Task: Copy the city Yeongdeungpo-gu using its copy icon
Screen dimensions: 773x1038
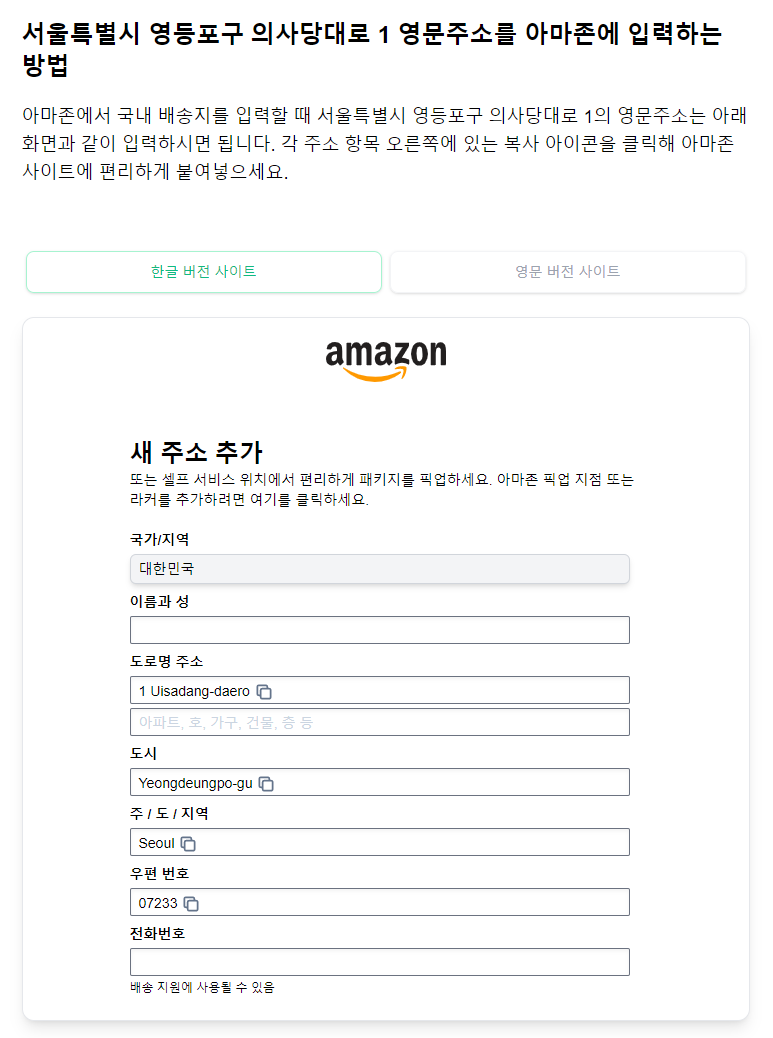Action: pos(265,783)
